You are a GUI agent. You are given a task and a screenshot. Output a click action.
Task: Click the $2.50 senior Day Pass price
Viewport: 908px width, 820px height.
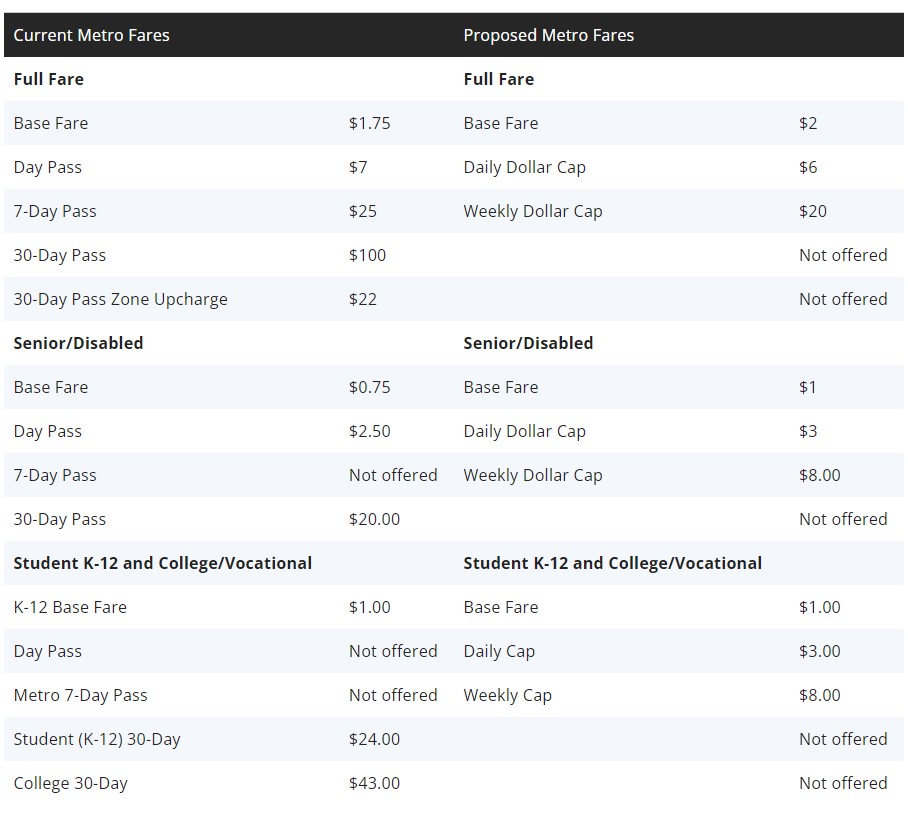[x=369, y=431]
